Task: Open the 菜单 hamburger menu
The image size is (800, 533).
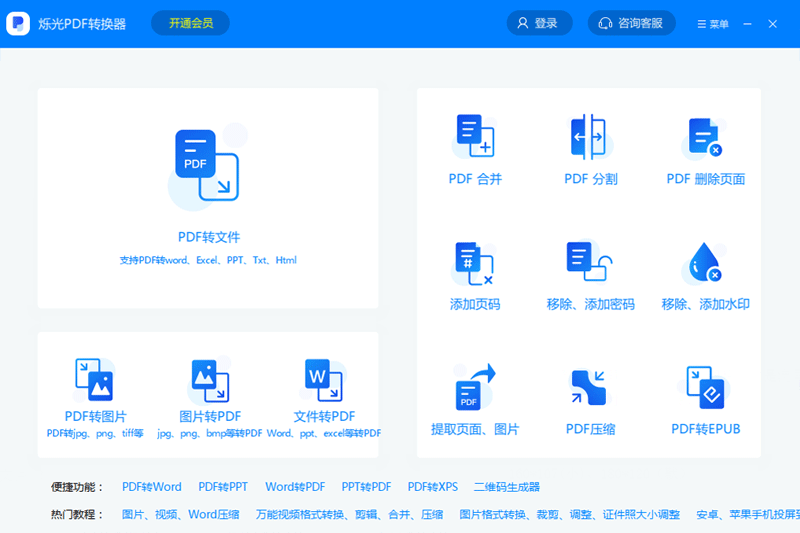Action: point(713,24)
